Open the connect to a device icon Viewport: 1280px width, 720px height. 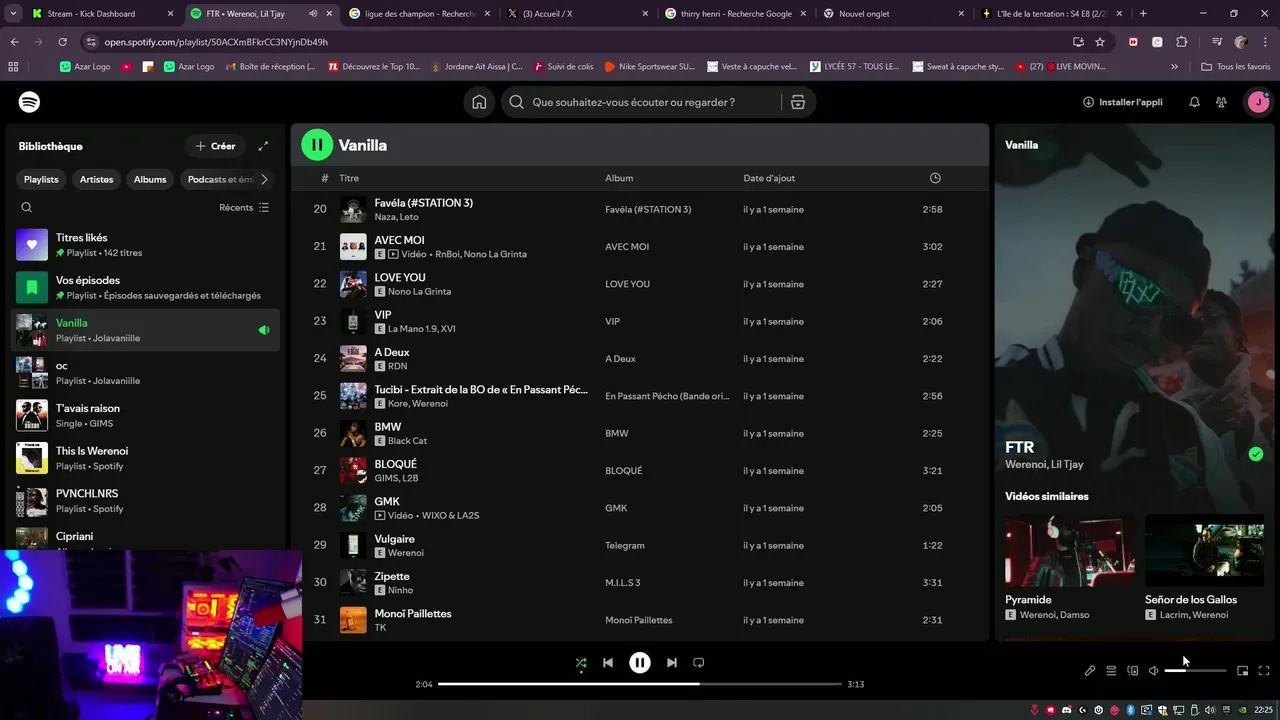coord(1133,671)
